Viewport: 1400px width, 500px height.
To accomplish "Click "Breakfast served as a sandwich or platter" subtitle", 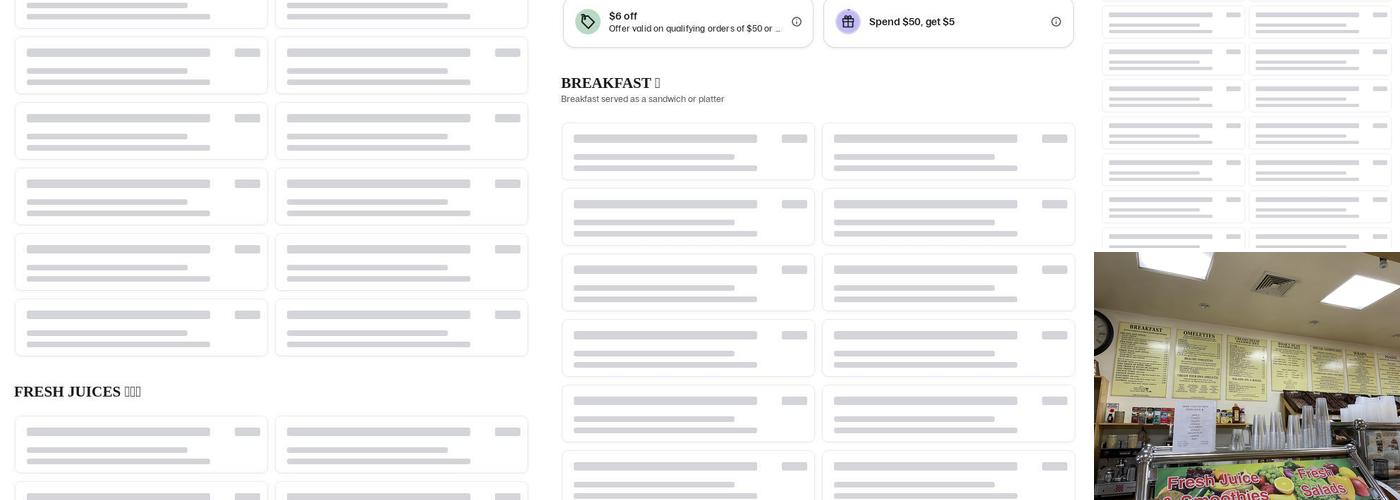I will coord(642,99).
